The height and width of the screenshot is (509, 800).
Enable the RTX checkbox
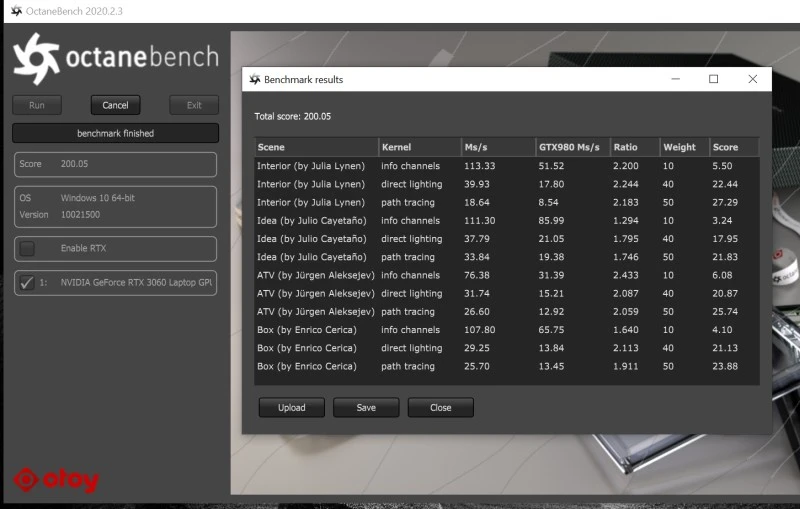click(x=27, y=248)
